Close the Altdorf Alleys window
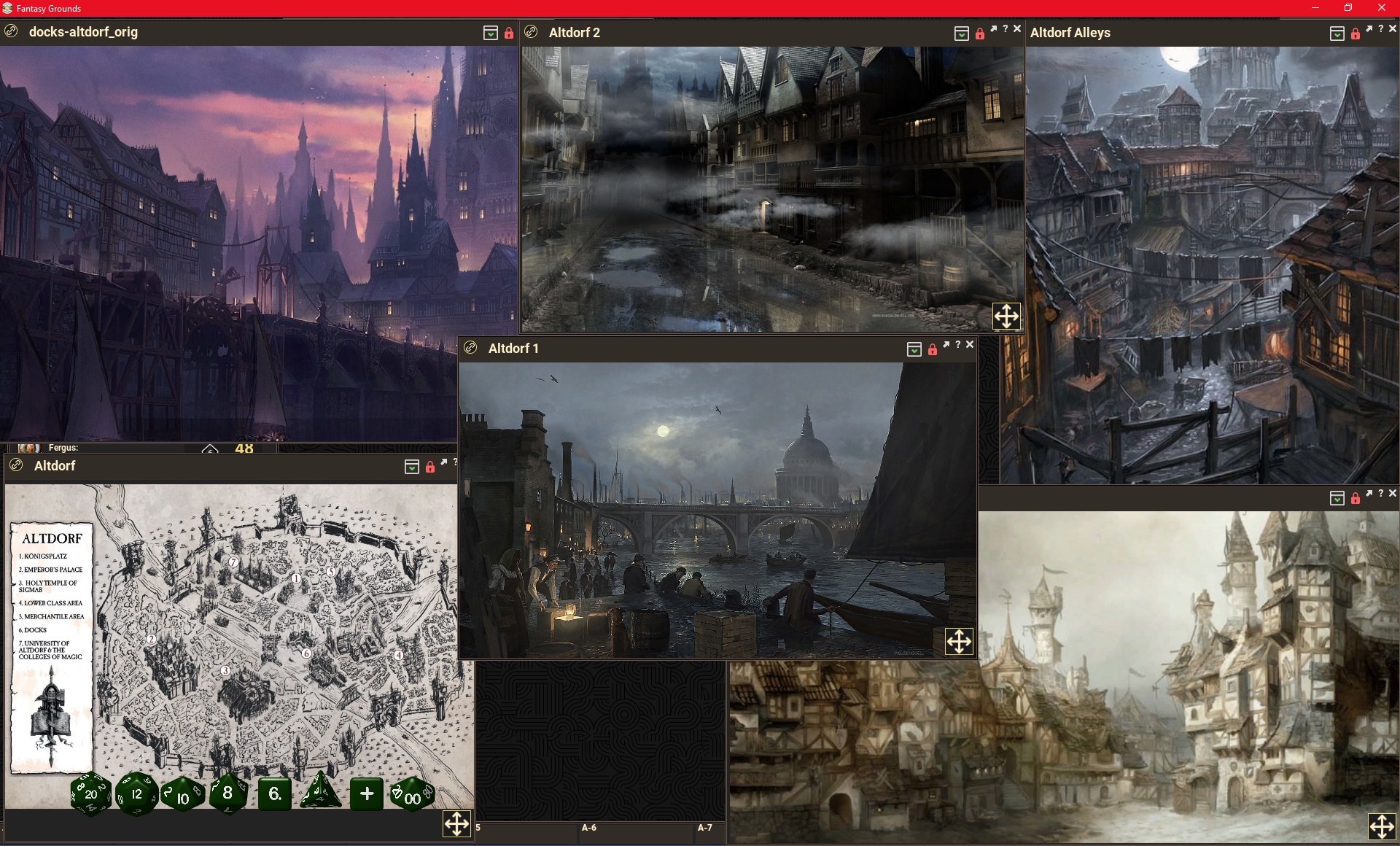Screen dimensions: 1400x846 click(x=1393, y=29)
